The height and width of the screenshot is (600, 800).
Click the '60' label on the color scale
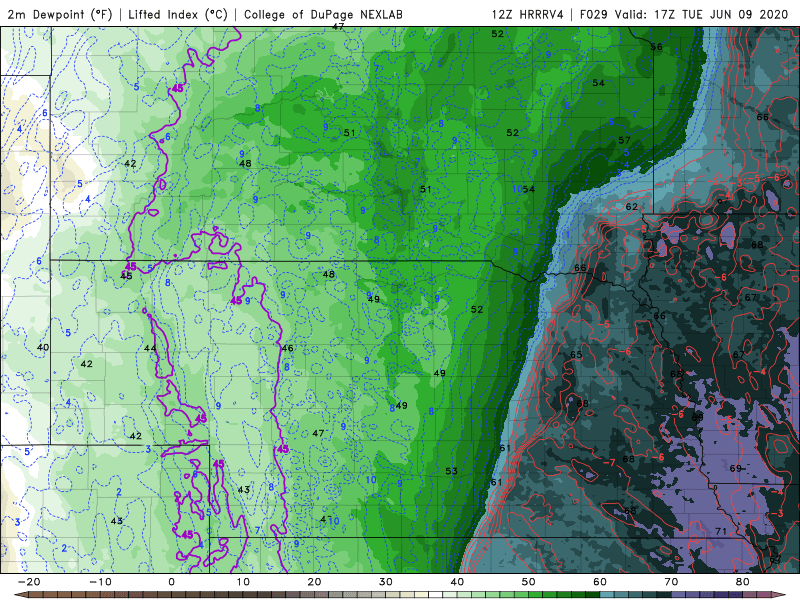pyautogui.click(x=600, y=582)
